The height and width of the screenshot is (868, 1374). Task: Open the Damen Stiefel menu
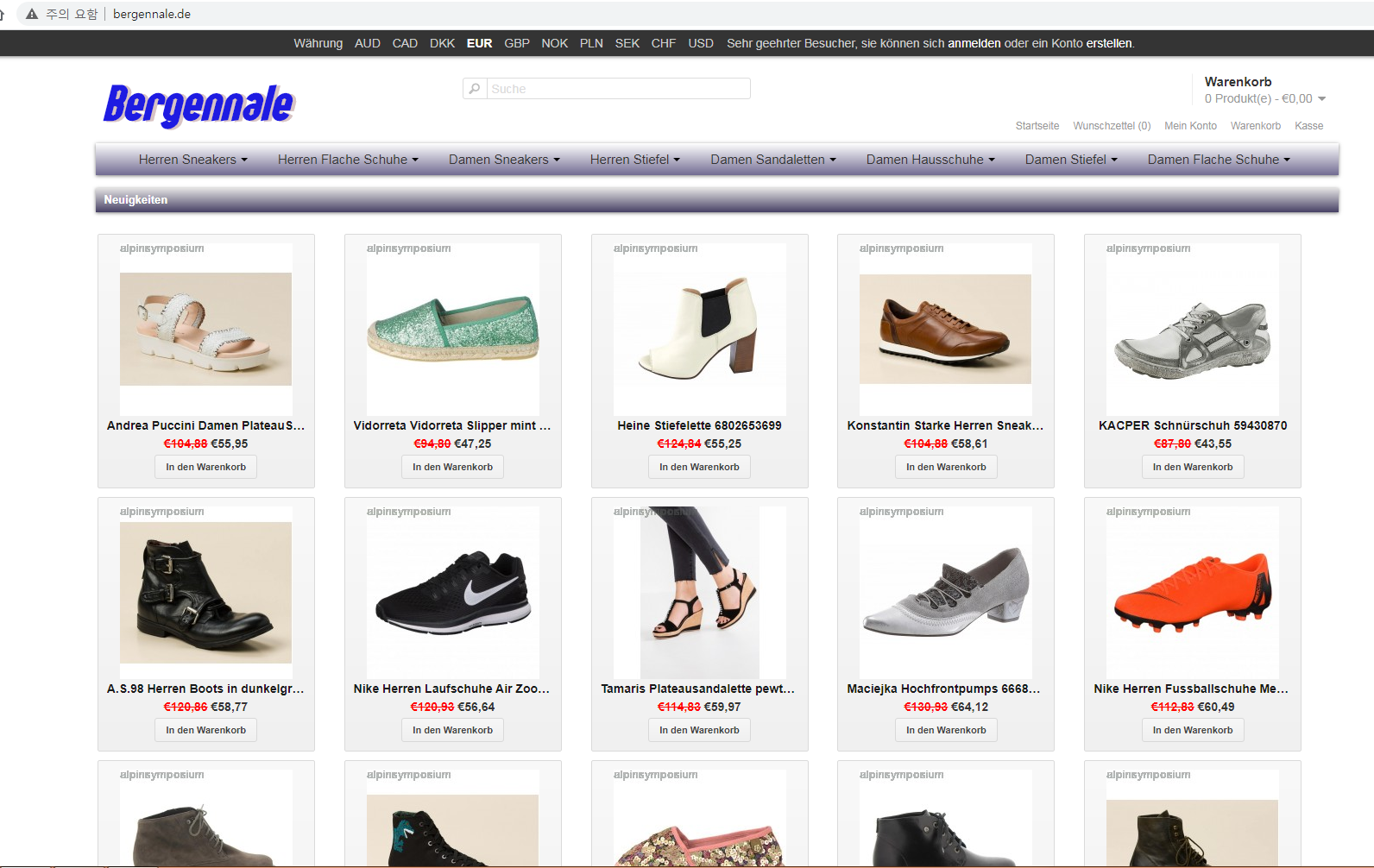click(x=1071, y=160)
